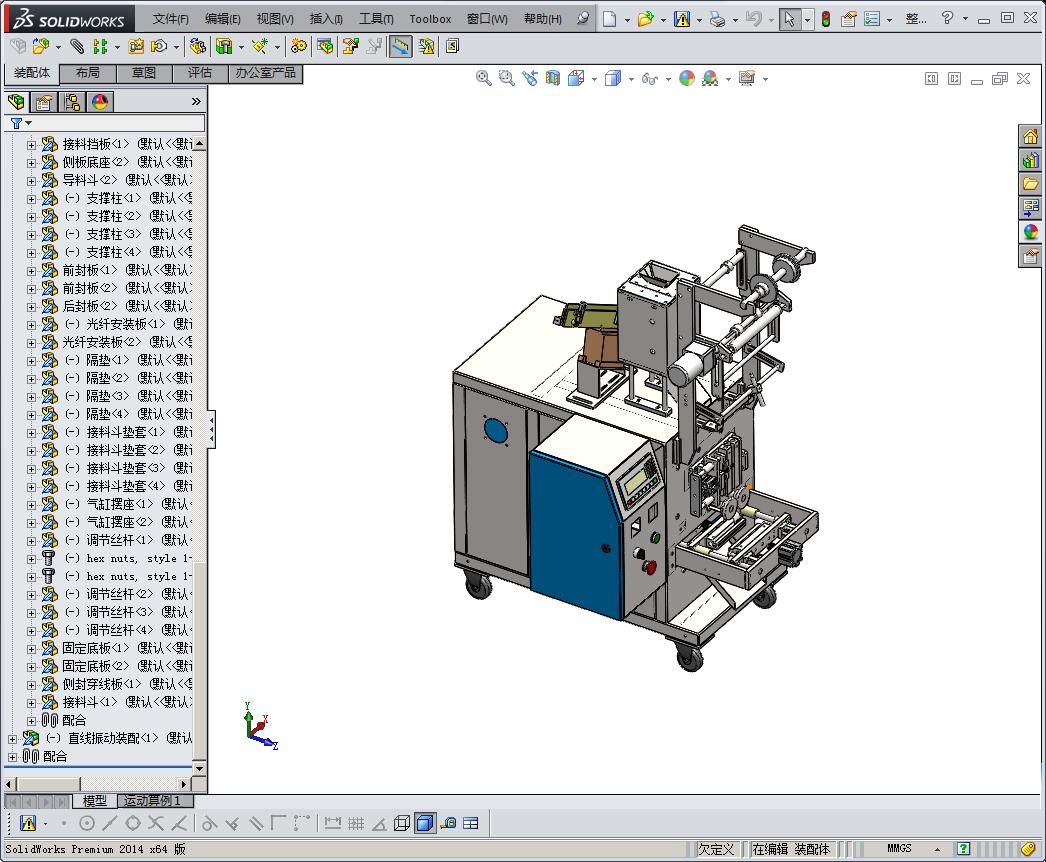Click the Section View icon
The image size is (1046, 862).
pos(553,79)
